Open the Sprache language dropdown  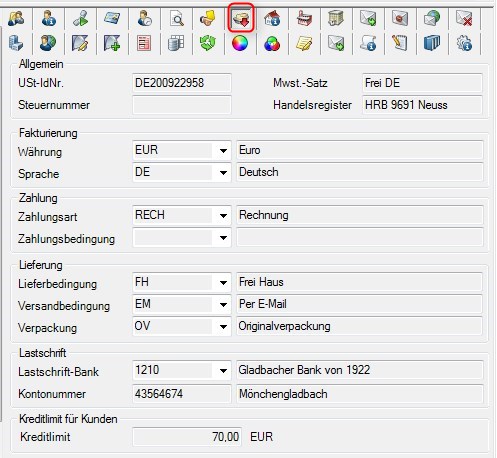223,173
